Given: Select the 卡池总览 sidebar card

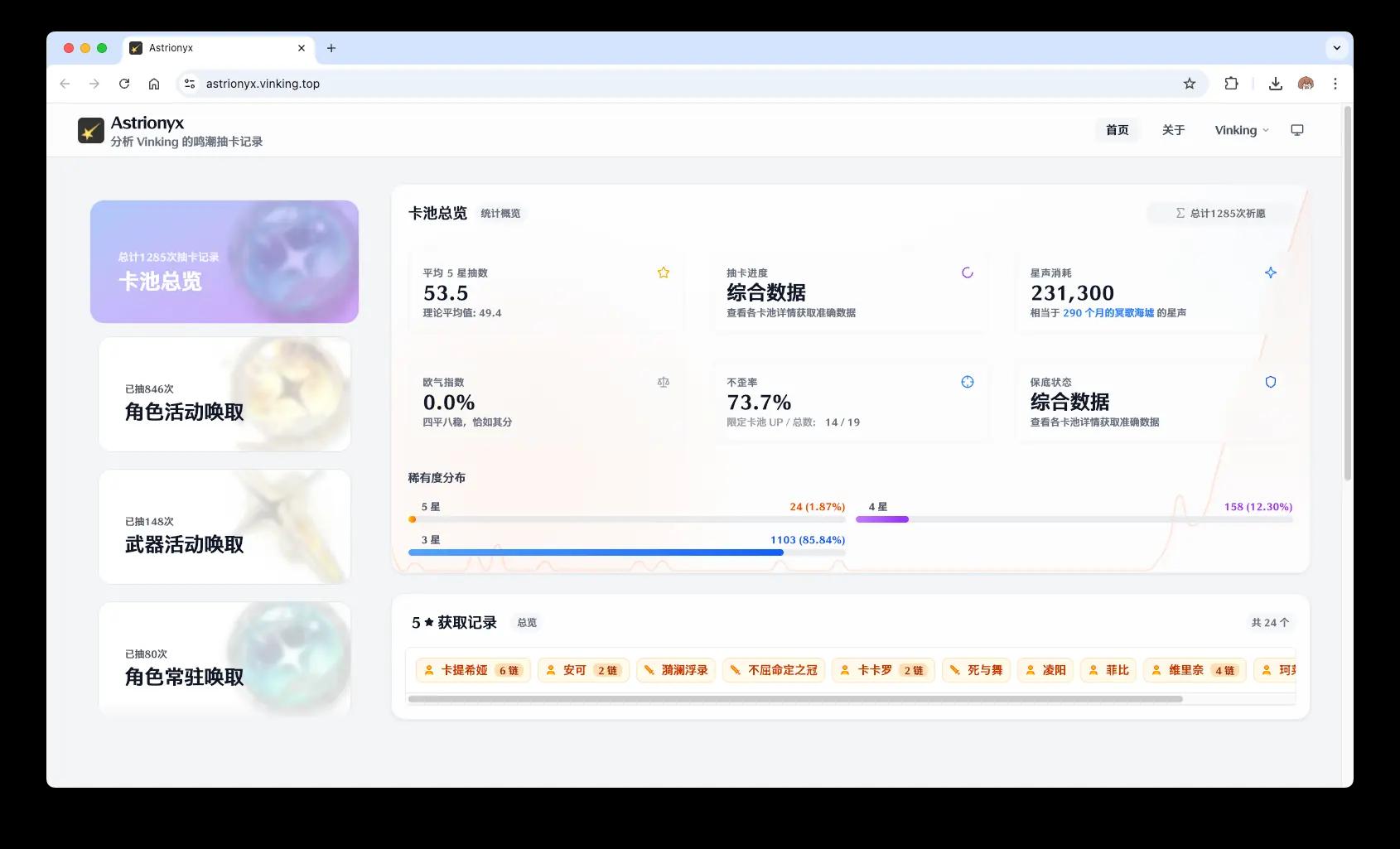Looking at the screenshot, I should [224, 262].
